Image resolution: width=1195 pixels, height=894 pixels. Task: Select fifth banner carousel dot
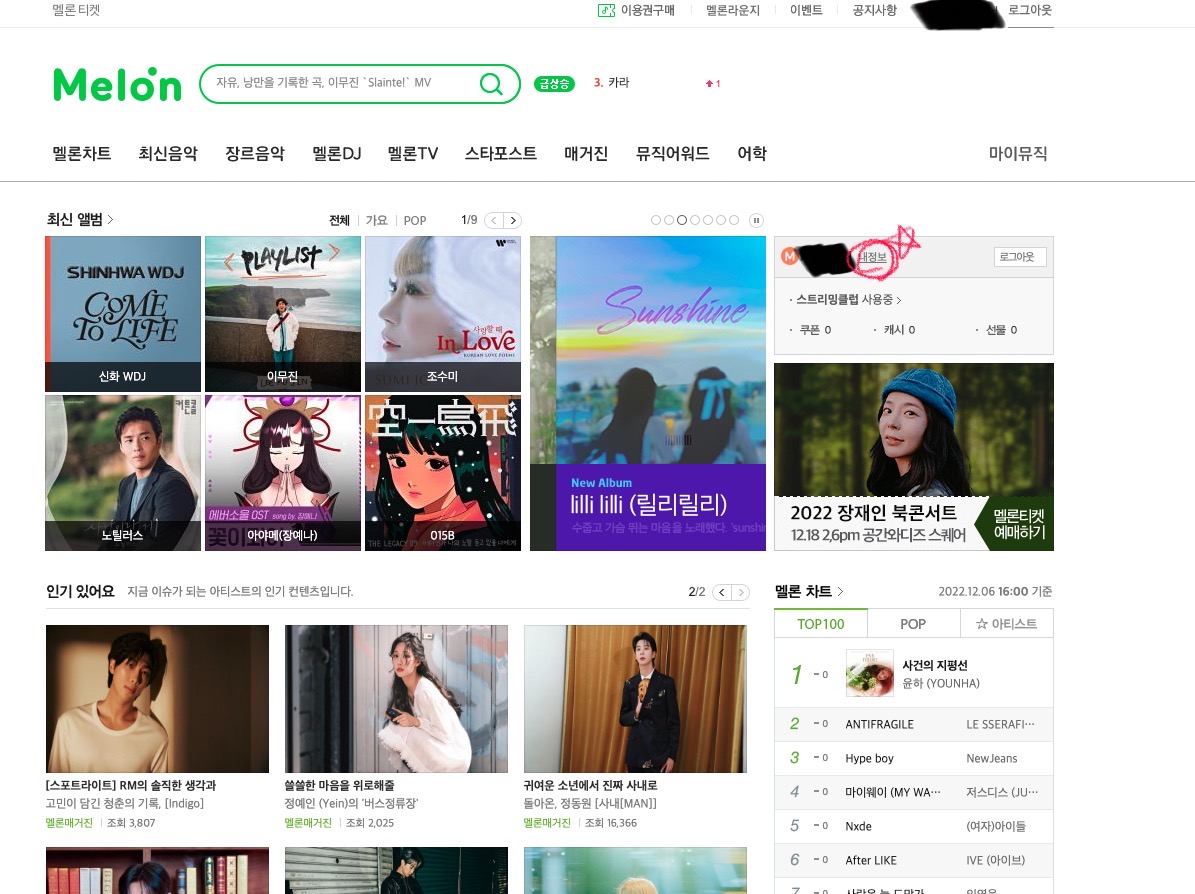707,220
